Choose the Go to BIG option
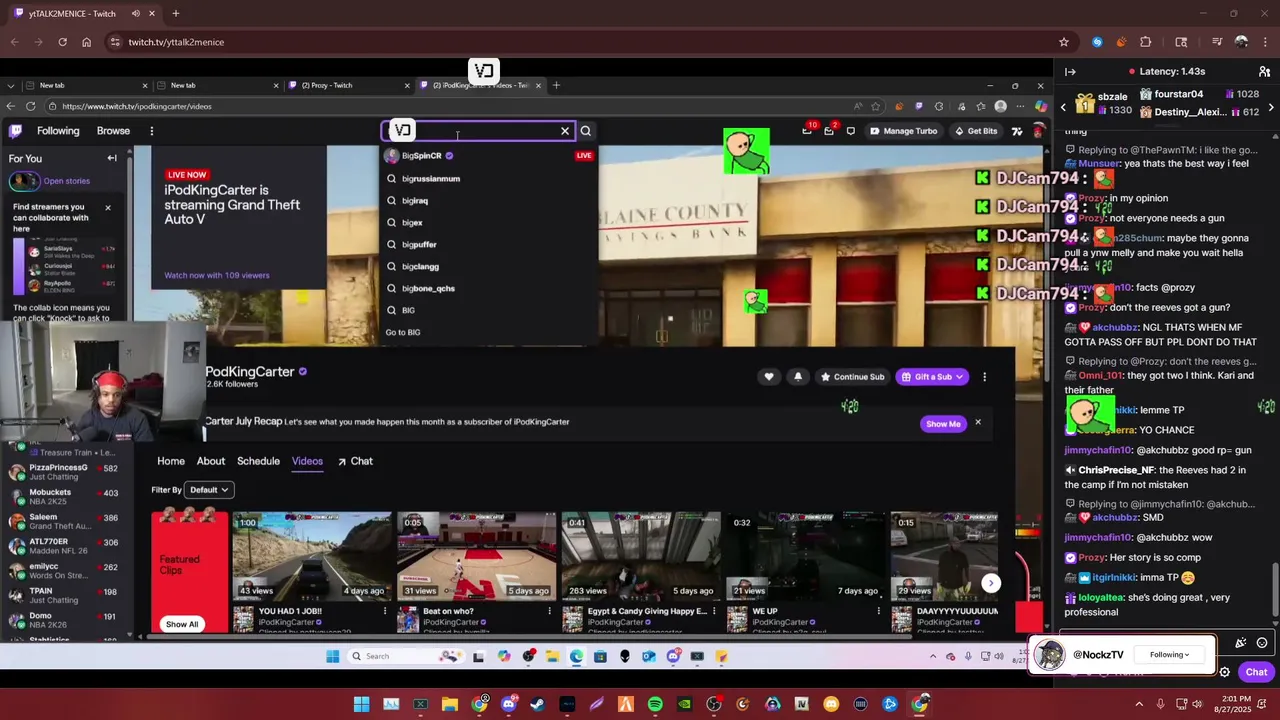This screenshot has width=1280, height=720. tap(403, 332)
